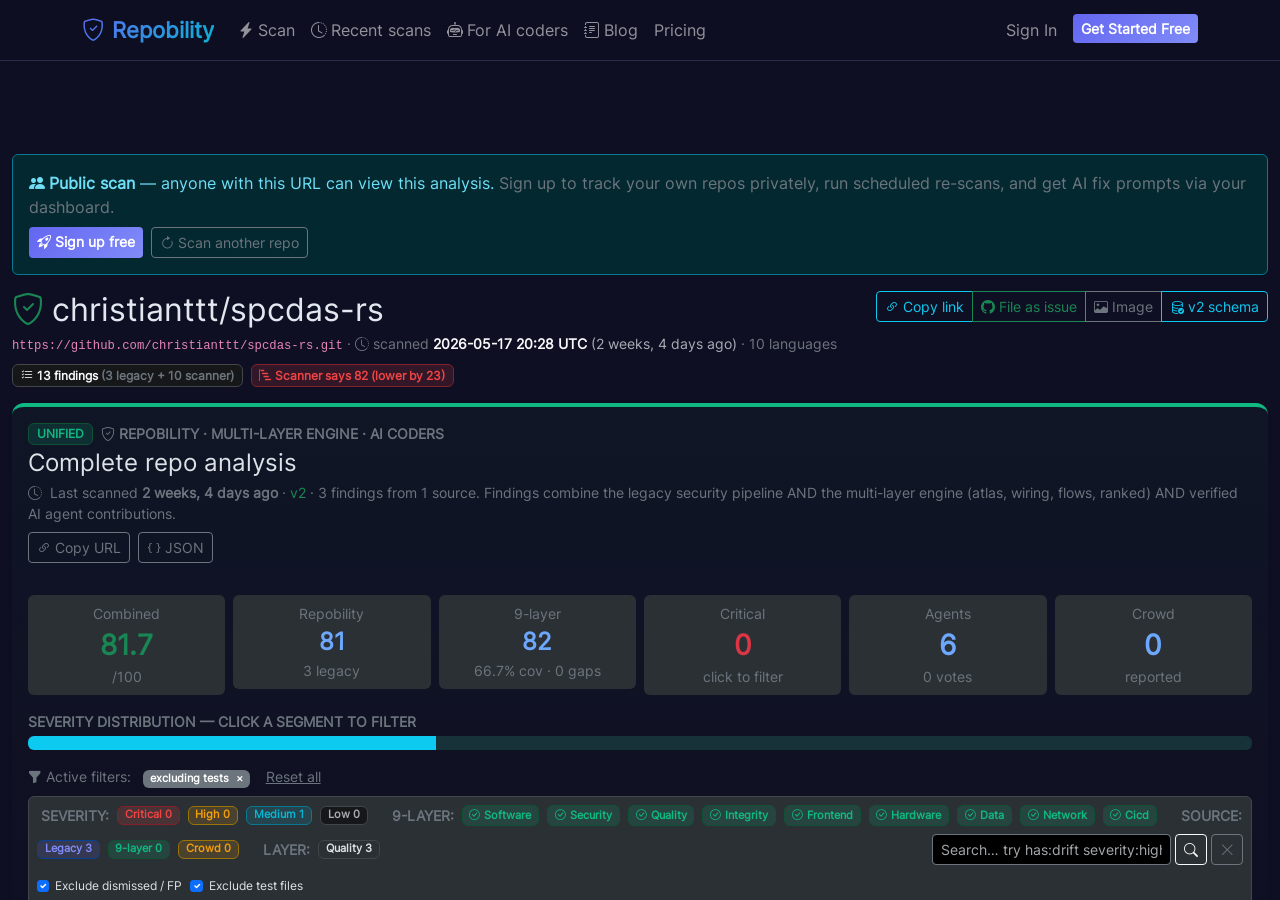This screenshot has height=900, width=1280.
Task: Click Sign In
Action: coord(1031,30)
